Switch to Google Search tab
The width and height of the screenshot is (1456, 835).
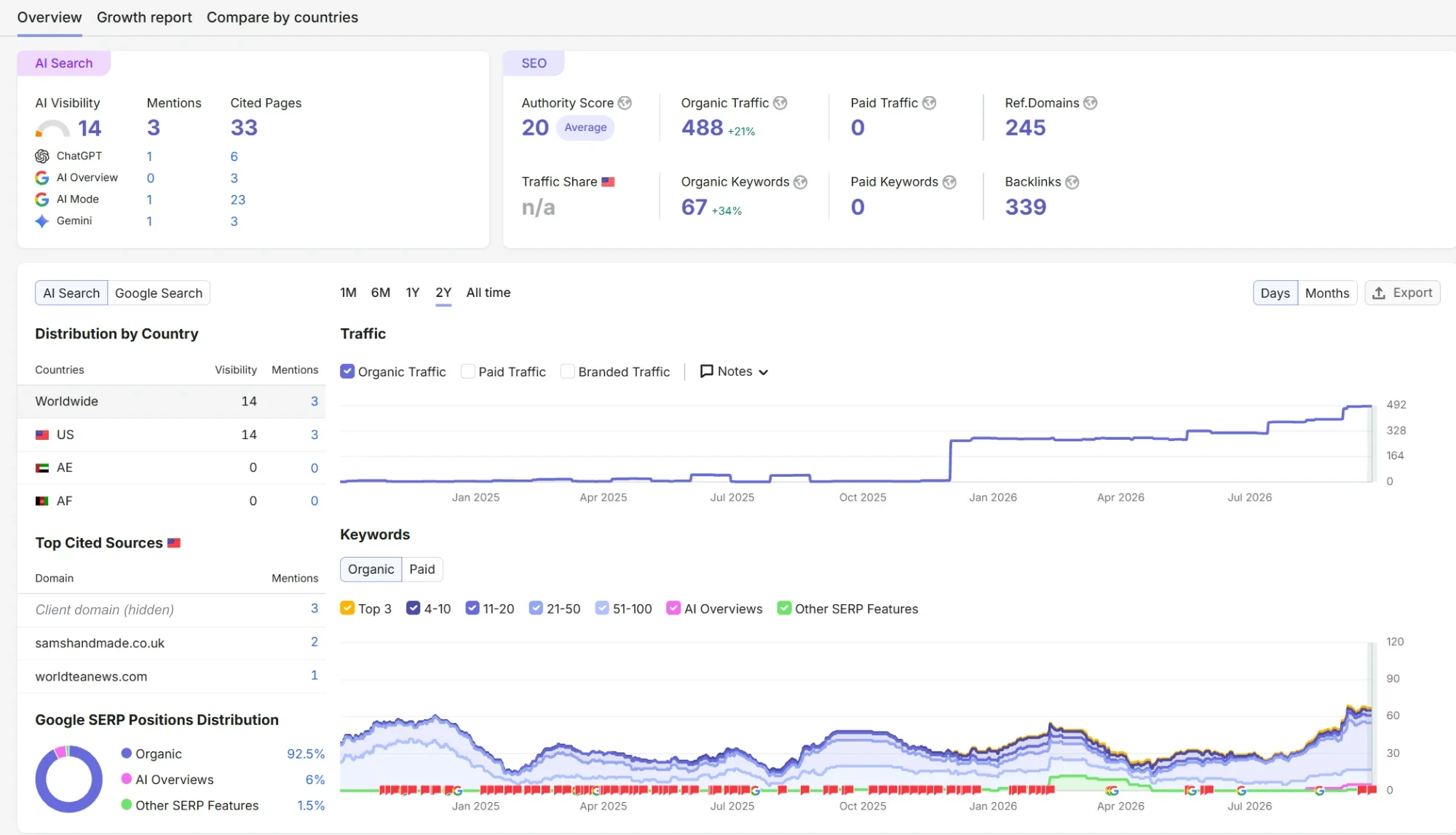[x=159, y=293]
